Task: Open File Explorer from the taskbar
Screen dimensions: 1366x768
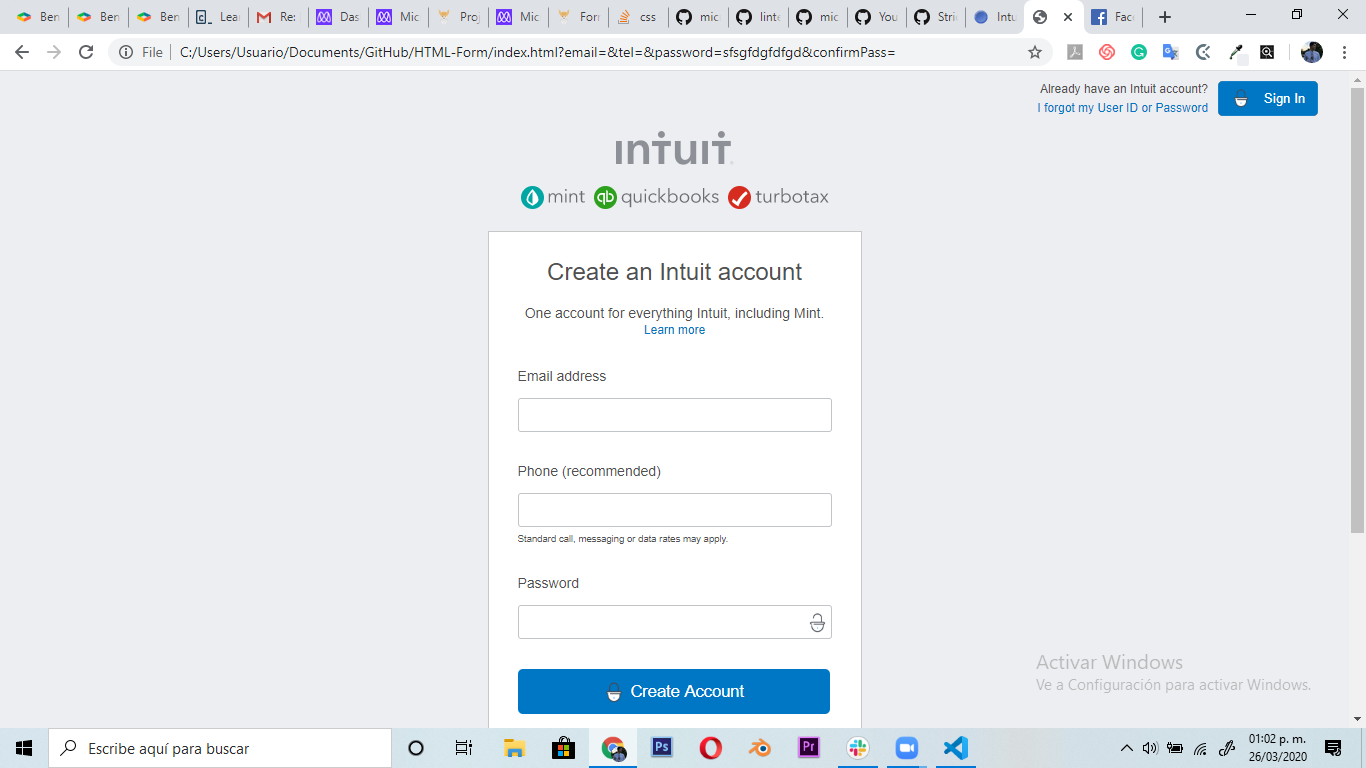Action: tap(514, 748)
